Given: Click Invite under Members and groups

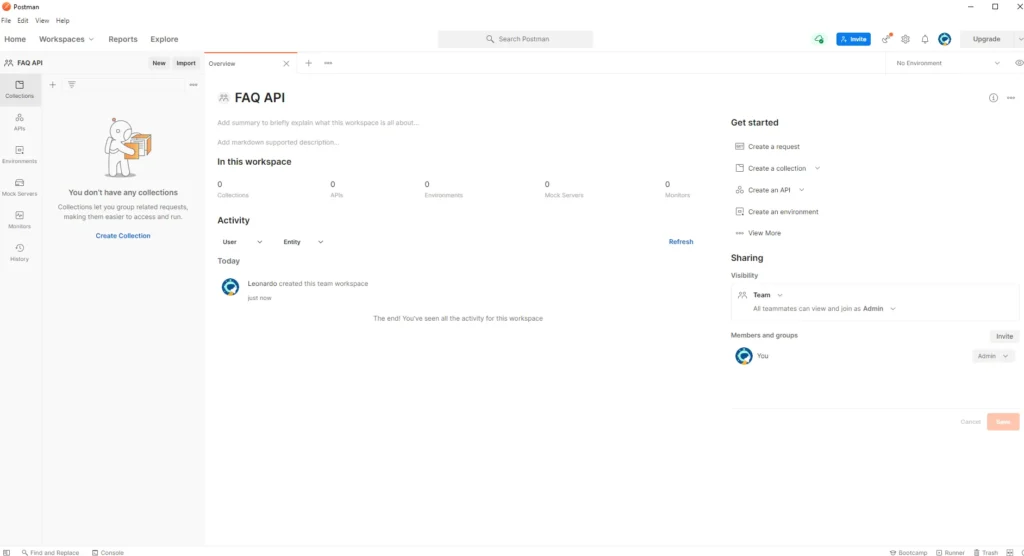Looking at the screenshot, I should 1004,336.
